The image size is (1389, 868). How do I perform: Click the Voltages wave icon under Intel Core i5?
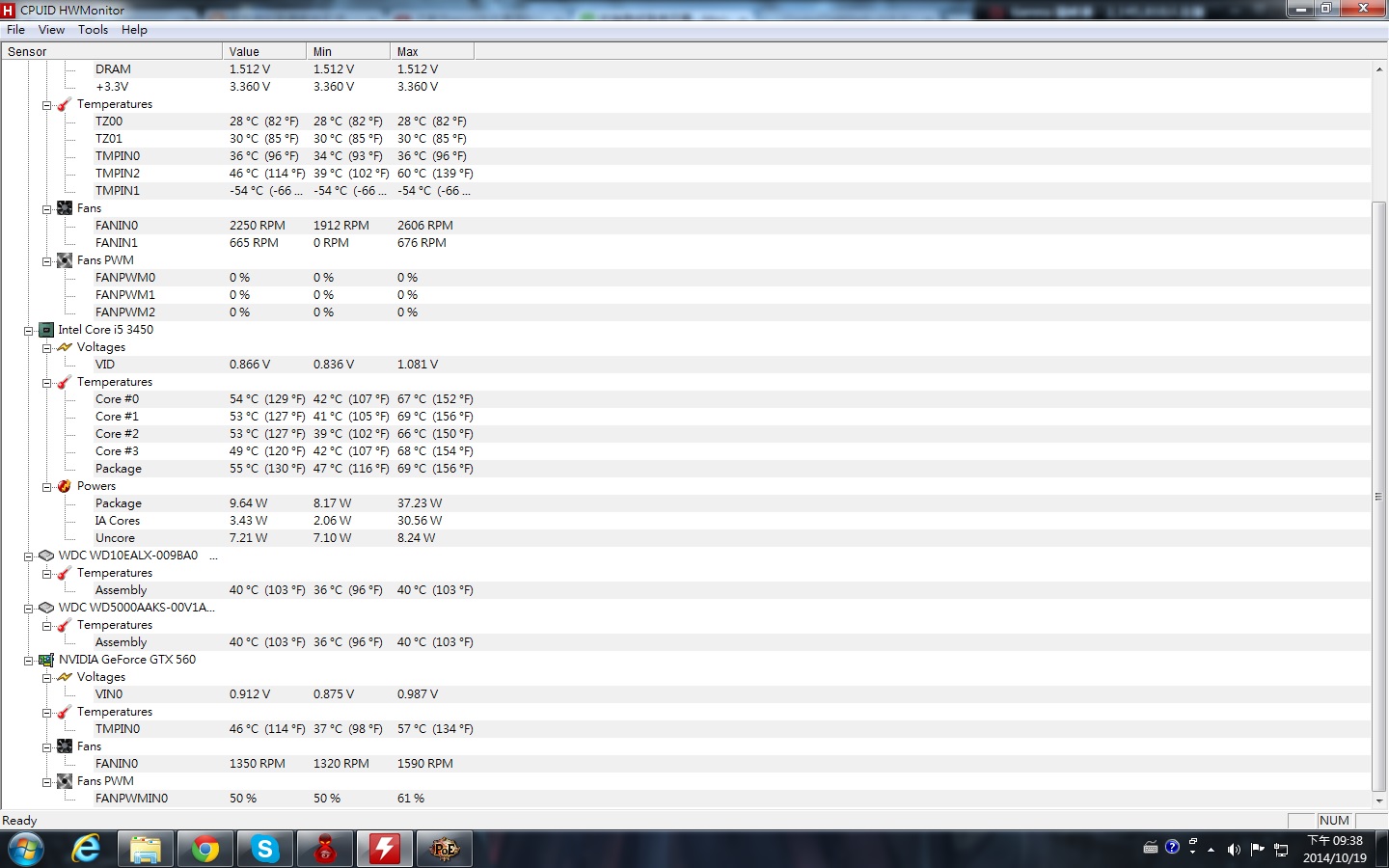coord(65,347)
